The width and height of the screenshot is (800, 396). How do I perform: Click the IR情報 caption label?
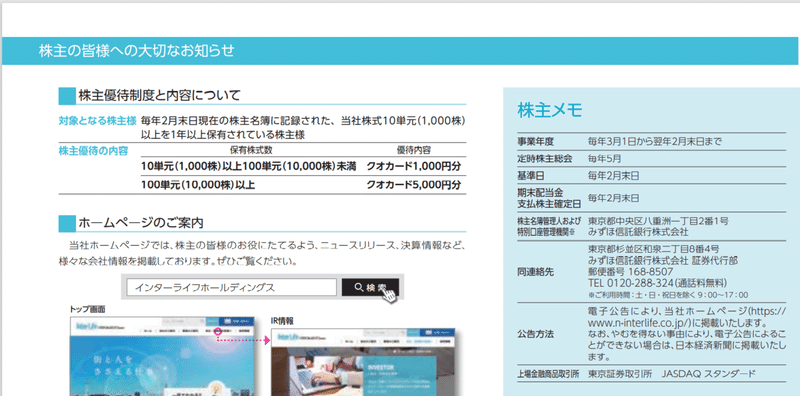pos(283,321)
